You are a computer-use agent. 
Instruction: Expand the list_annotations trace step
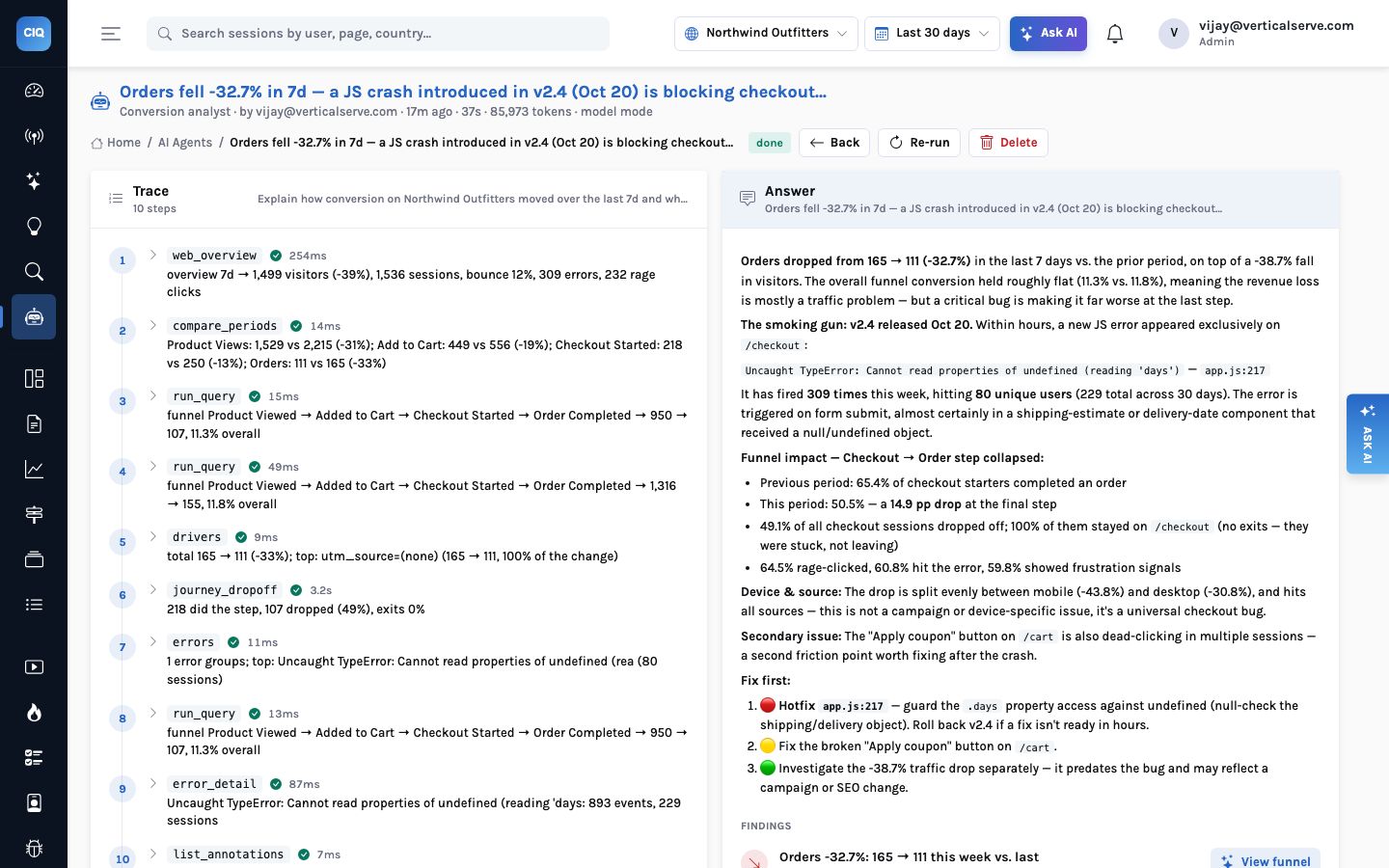[153, 854]
